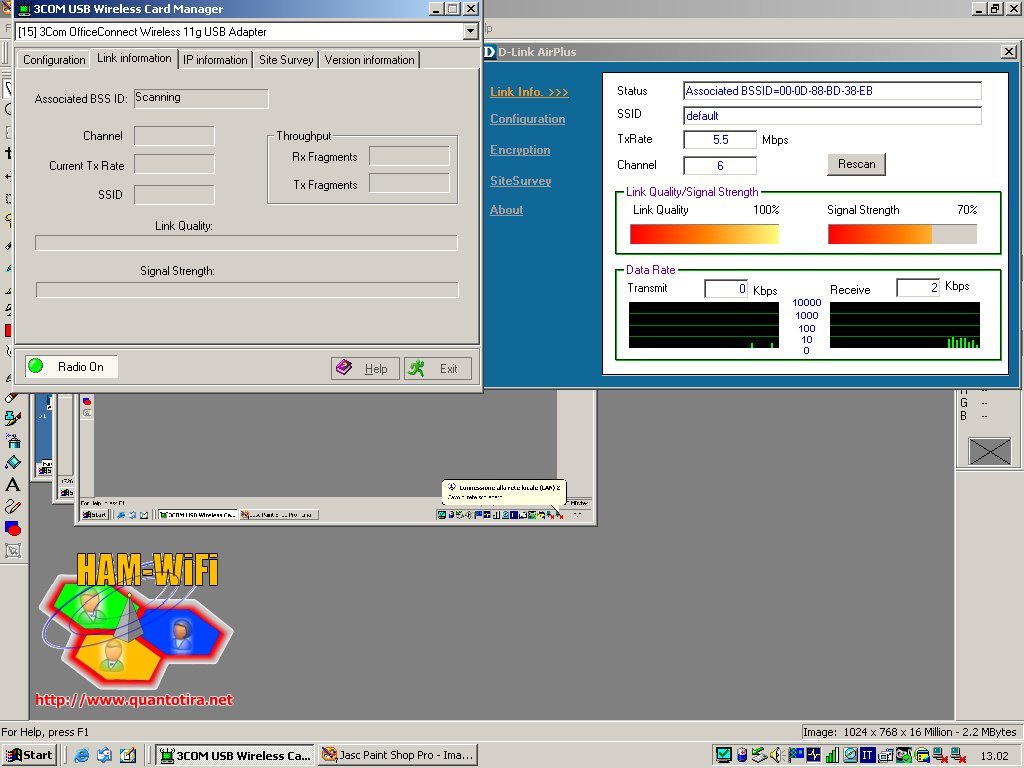Click the green signal bars tray icon

831,756
